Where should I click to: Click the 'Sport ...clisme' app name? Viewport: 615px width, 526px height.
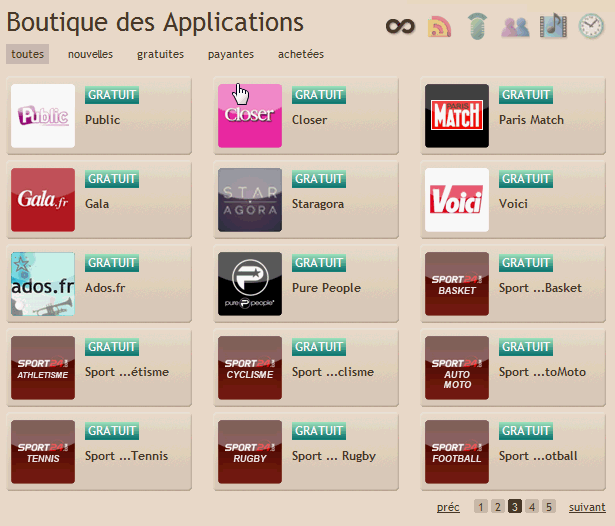(333, 371)
